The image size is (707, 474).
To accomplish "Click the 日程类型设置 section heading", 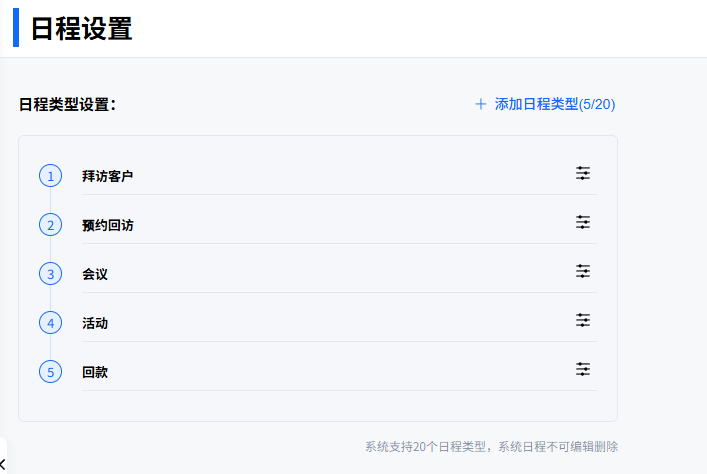I will [67, 104].
